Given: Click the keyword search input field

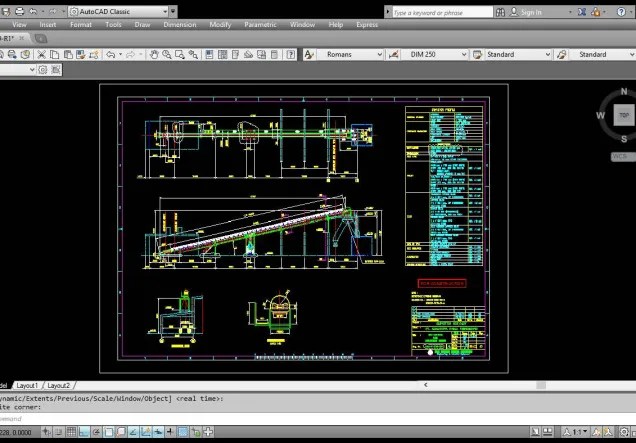Looking at the screenshot, I should 443,13.
